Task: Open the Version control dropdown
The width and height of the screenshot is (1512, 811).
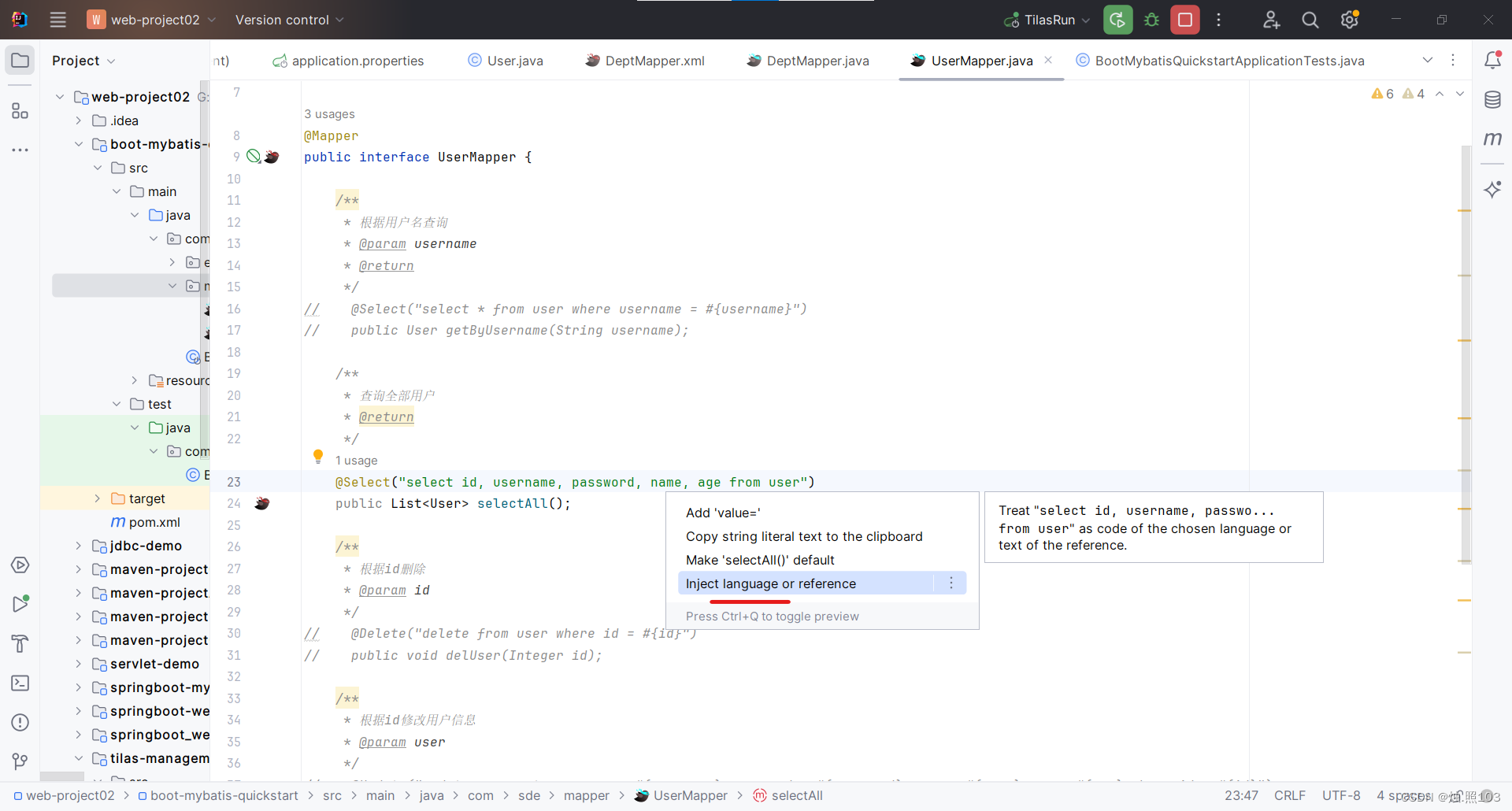Action: (x=289, y=20)
